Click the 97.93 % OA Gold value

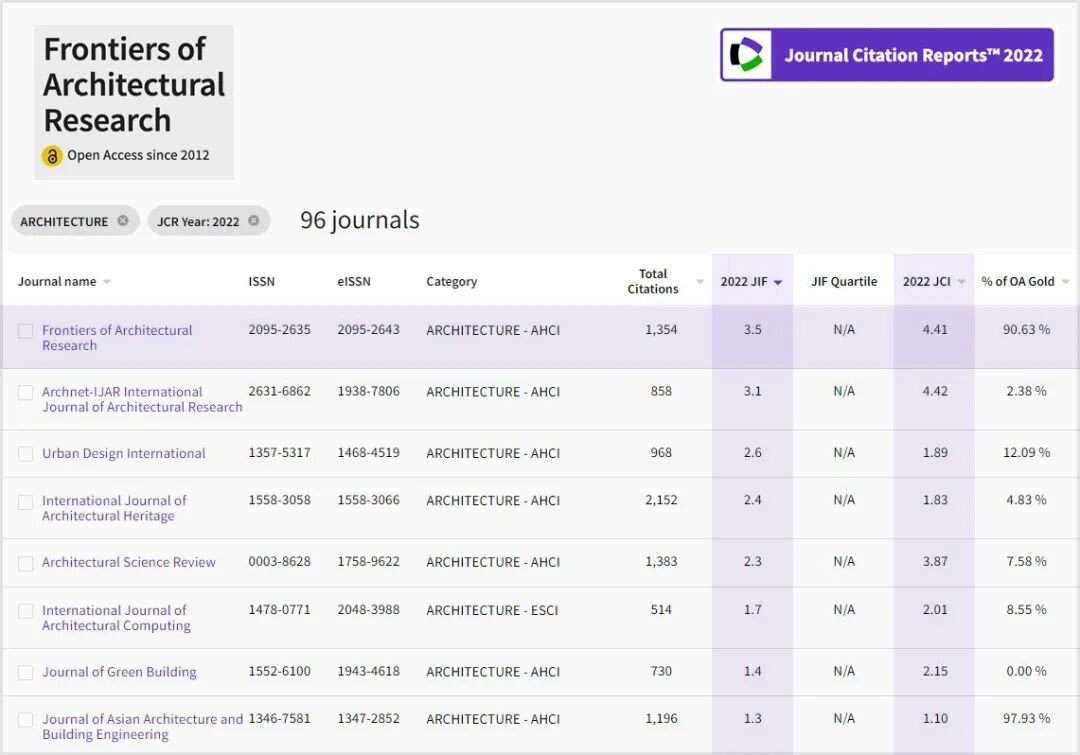(x=1026, y=718)
